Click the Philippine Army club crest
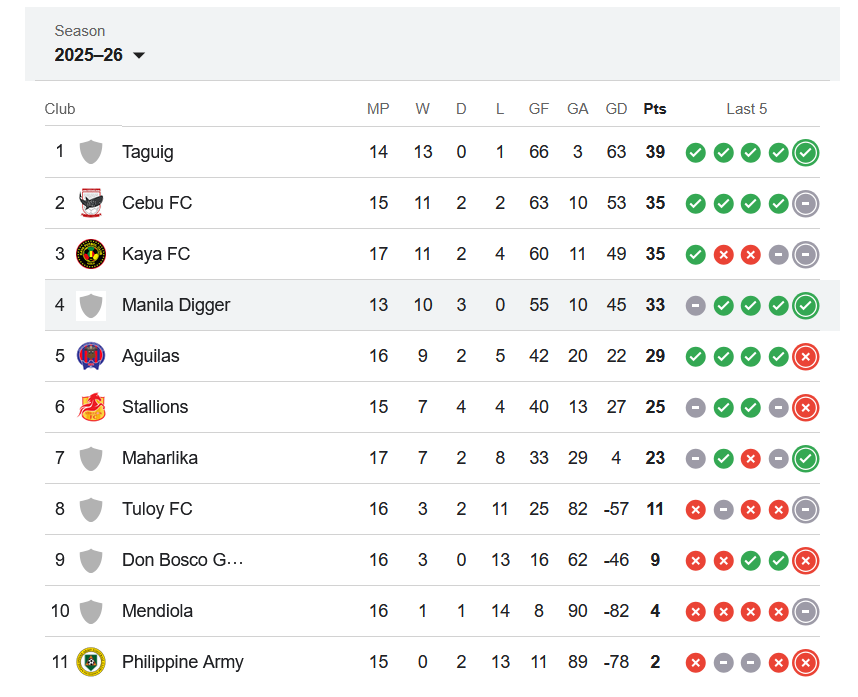 click(91, 662)
